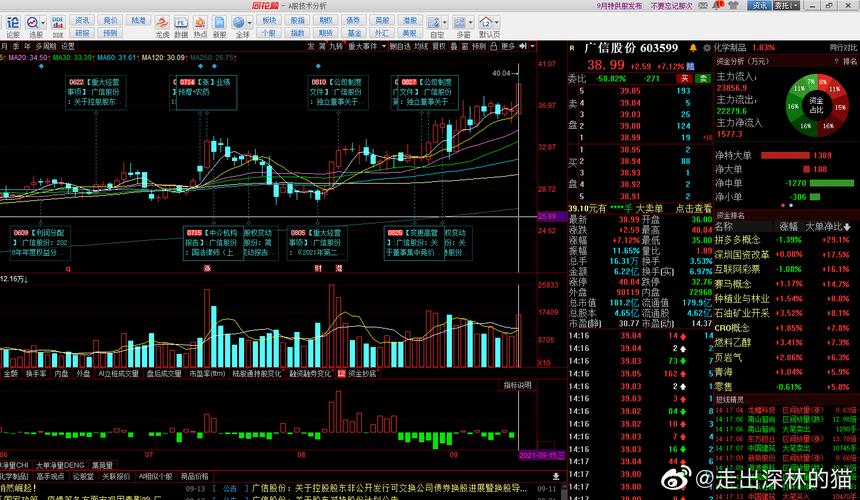The width and height of the screenshot is (860, 500).
Task: Expand the 委托 dropdown arrow
Action: click(795, 5)
